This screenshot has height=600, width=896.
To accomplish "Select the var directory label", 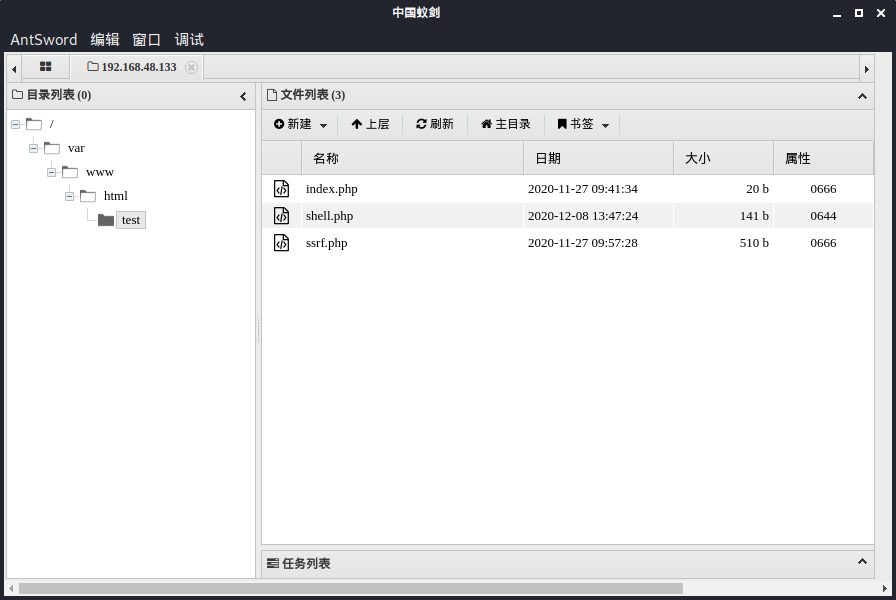I will coord(76,148).
